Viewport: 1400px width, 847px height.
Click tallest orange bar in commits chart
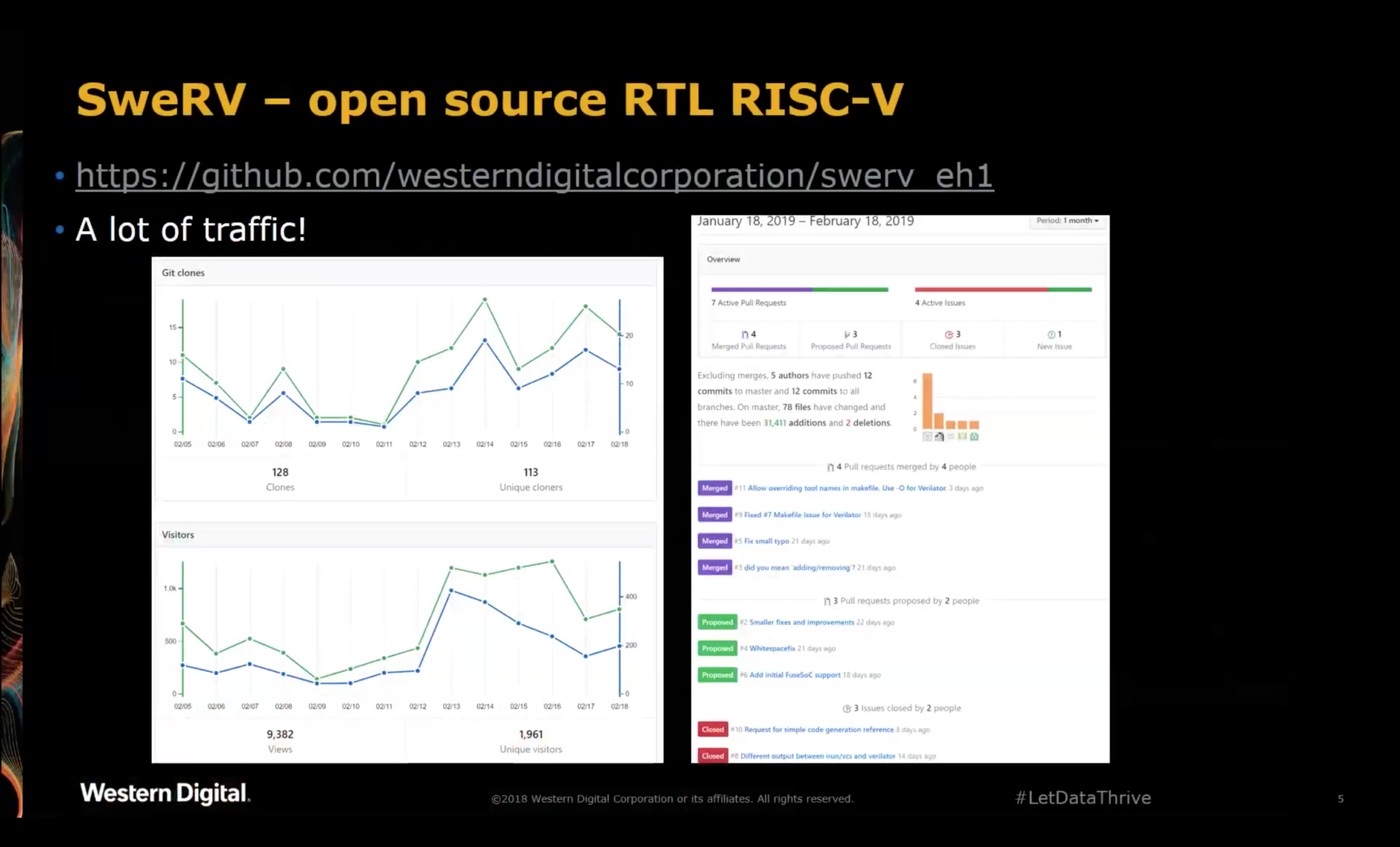[x=927, y=401]
